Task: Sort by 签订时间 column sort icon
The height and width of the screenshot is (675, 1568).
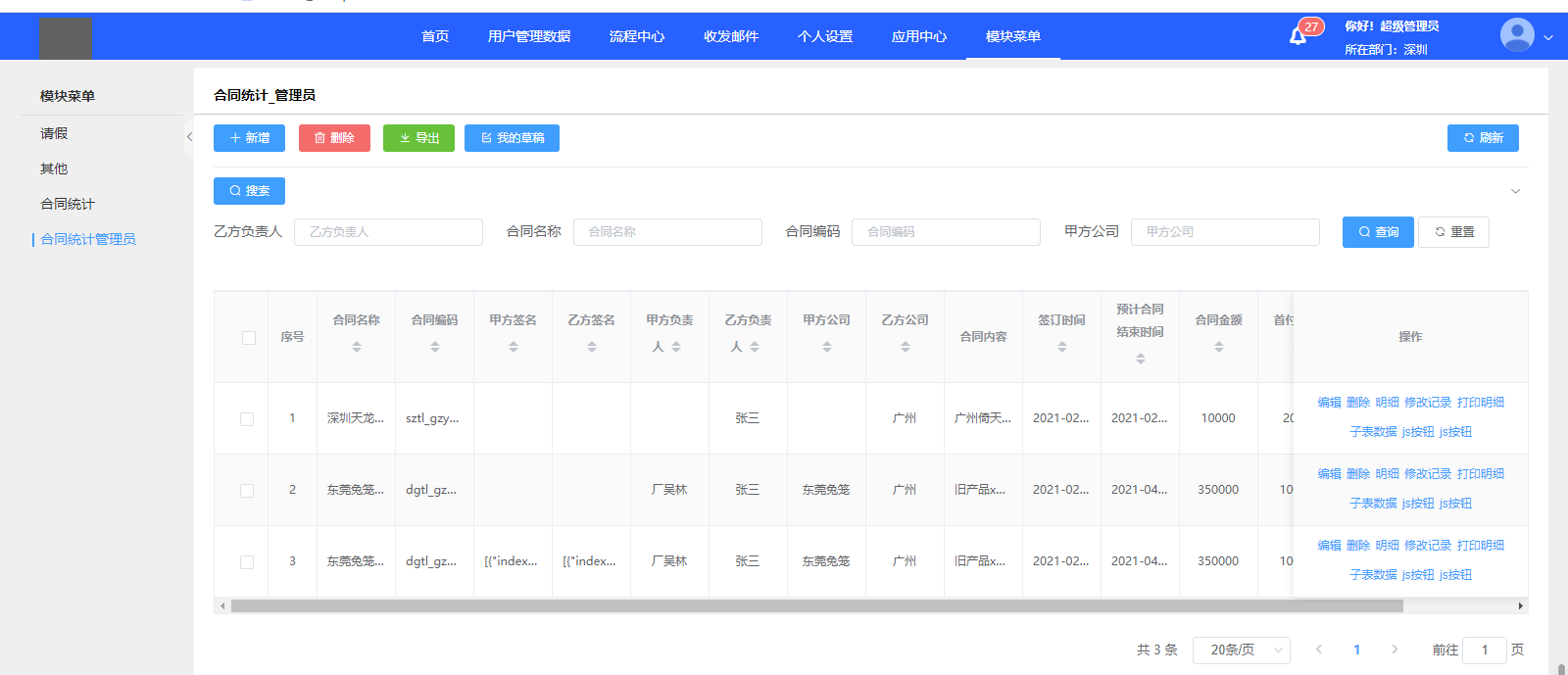Action: (1062, 347)
